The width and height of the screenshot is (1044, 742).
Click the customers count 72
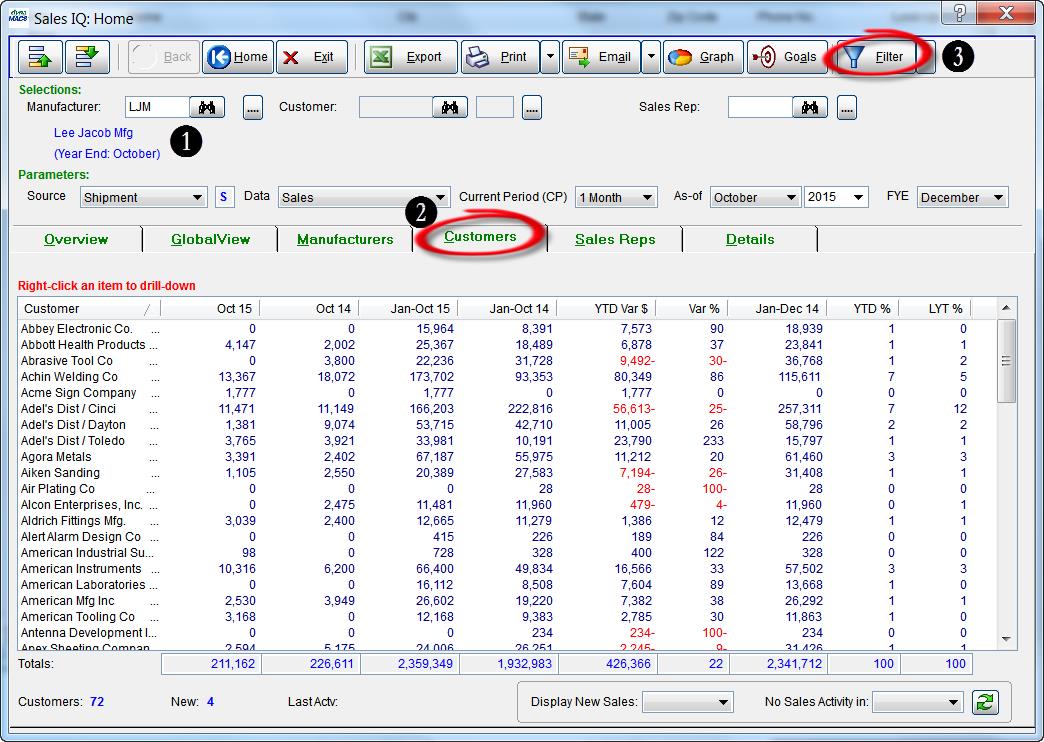pos(97,701)
